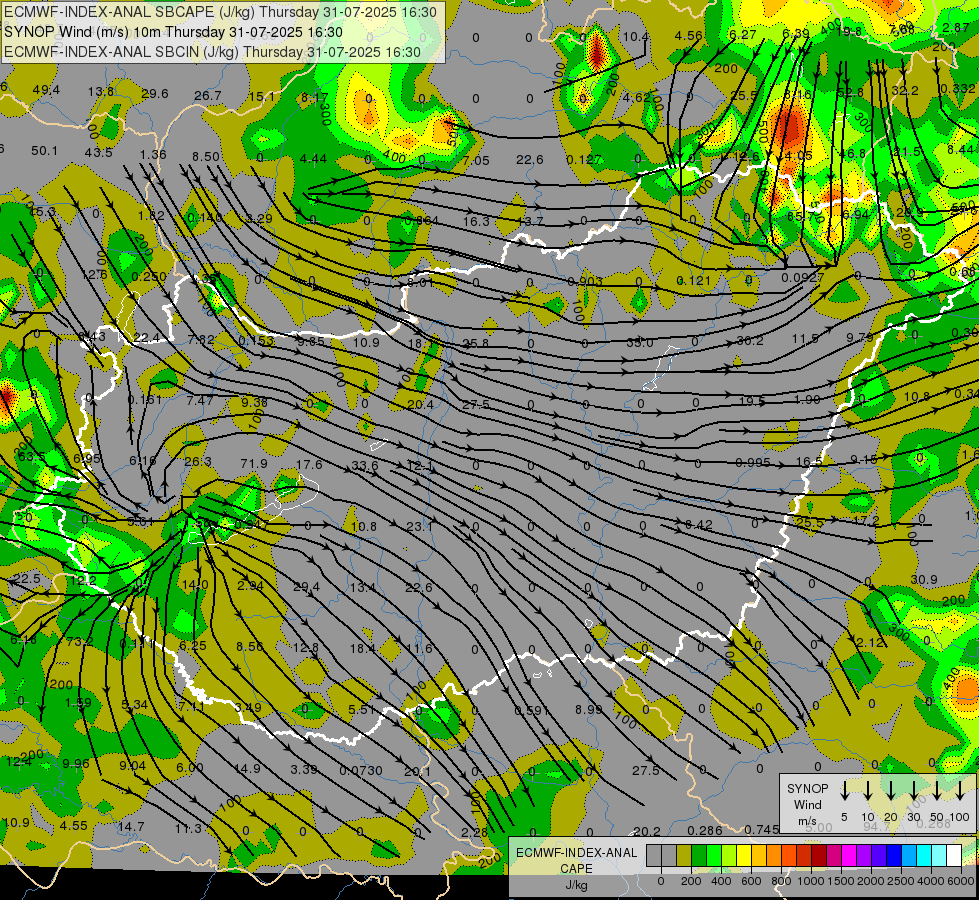
Task: Pick the pure cyan swatch in CAPE scale
Action: point(925,856)
